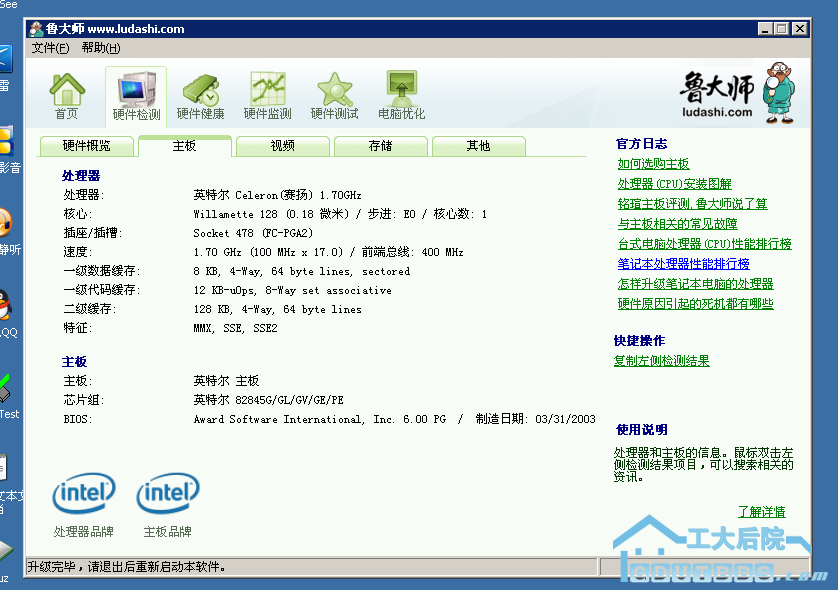Screen dimensions: 838x590
Task: Click the 了解详情 link
Action: coord(762,512)
